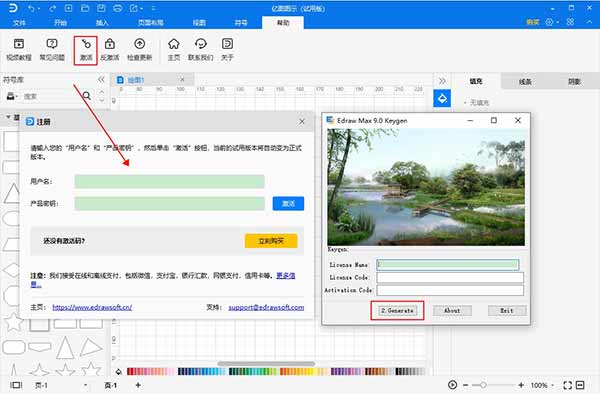Click the Activation Code field in Keygen
Viewport: 600px width, 394px height.
coord(450,290)
